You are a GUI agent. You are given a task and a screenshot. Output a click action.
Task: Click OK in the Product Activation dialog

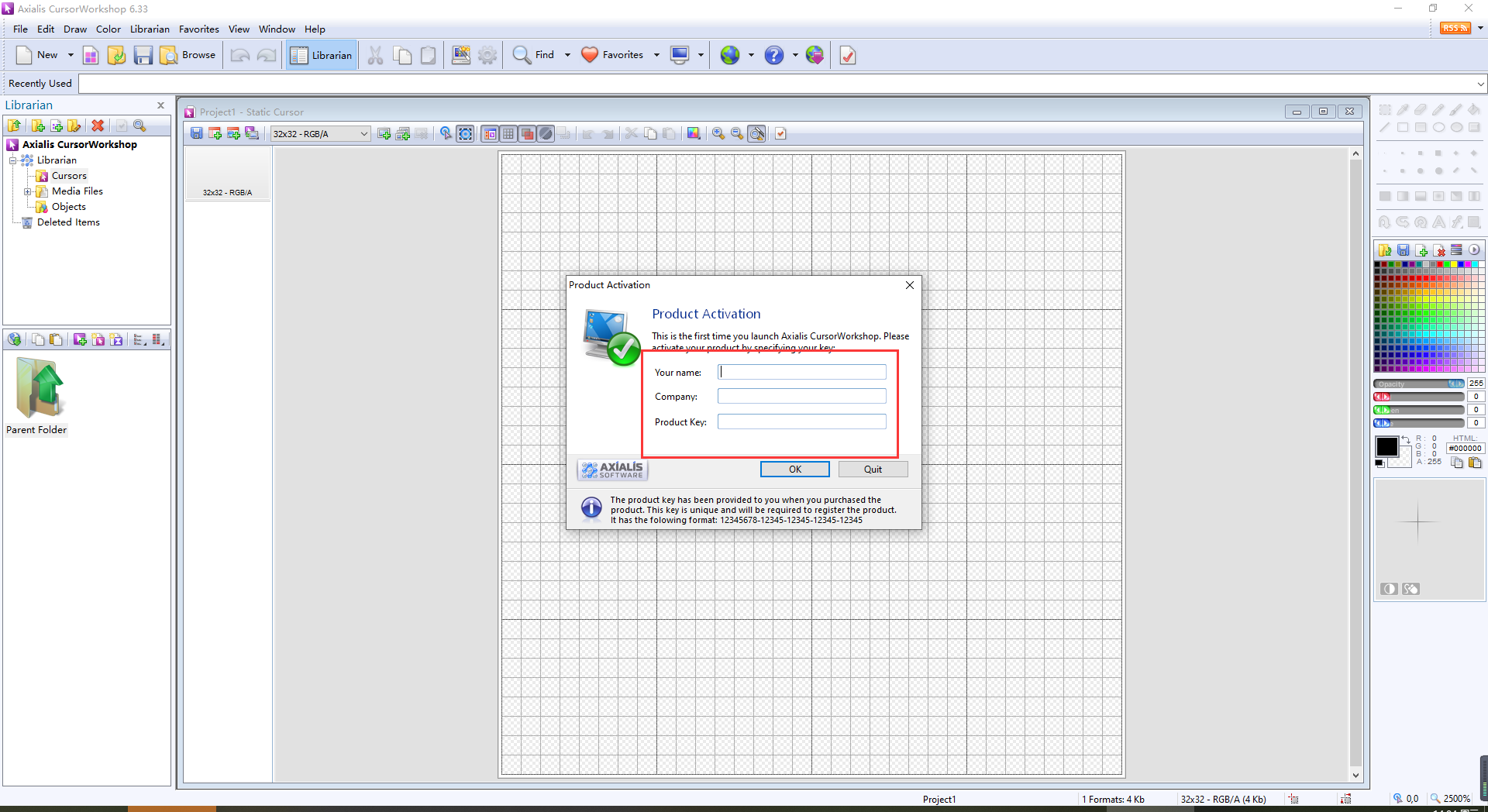pyautogui.click(x=794, y=469)
